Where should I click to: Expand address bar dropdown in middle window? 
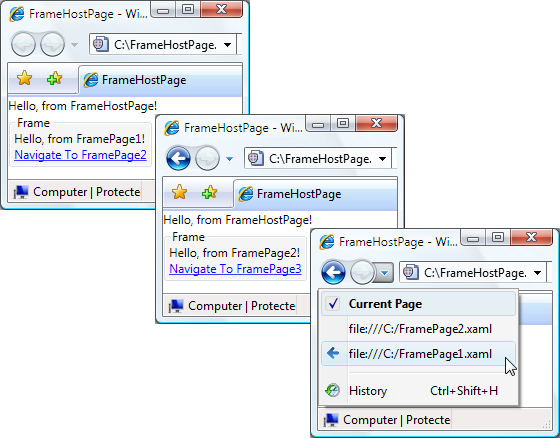[x=382, y=159]
